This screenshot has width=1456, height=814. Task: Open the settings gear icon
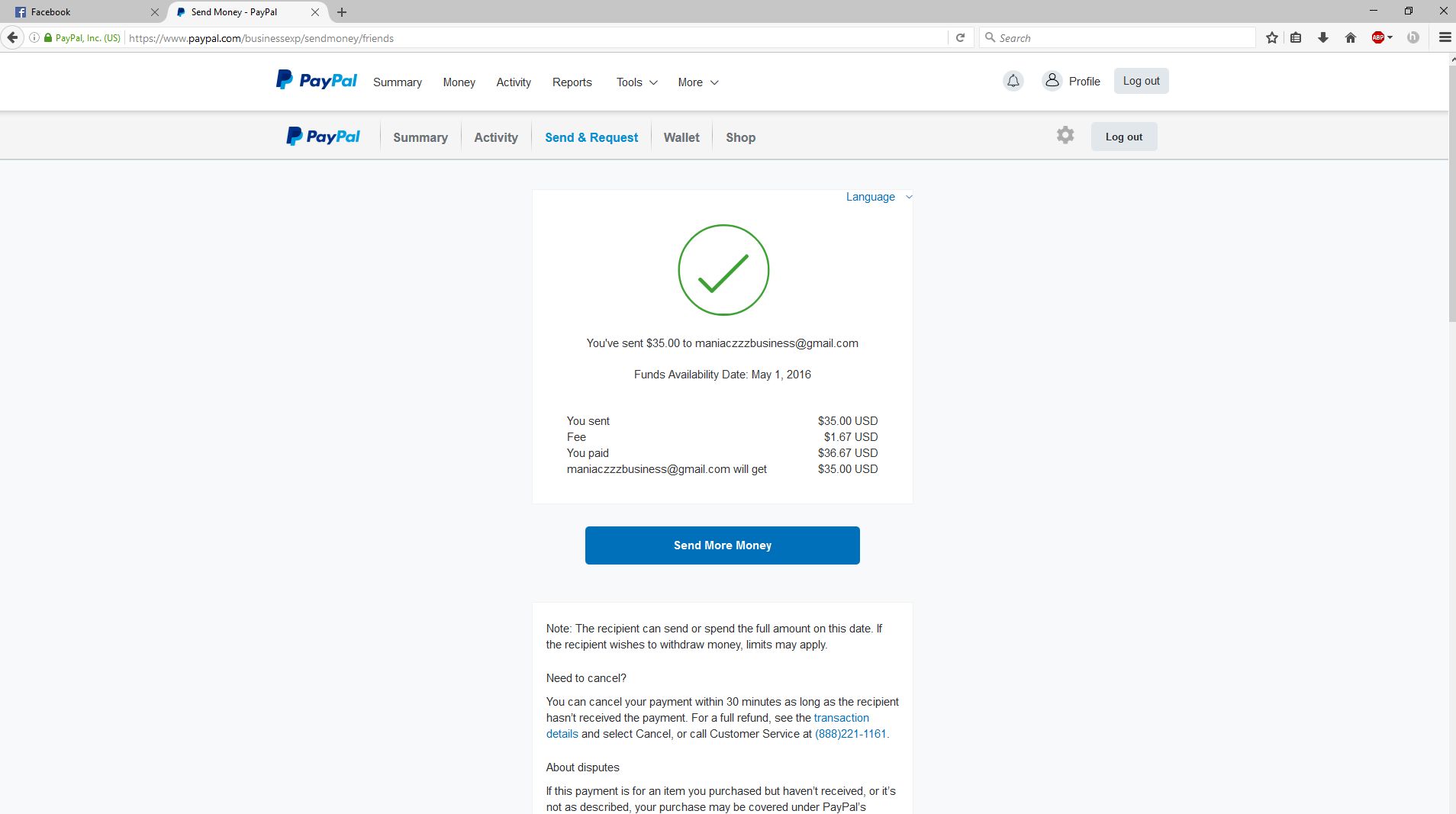click(x=1065, y=136)
